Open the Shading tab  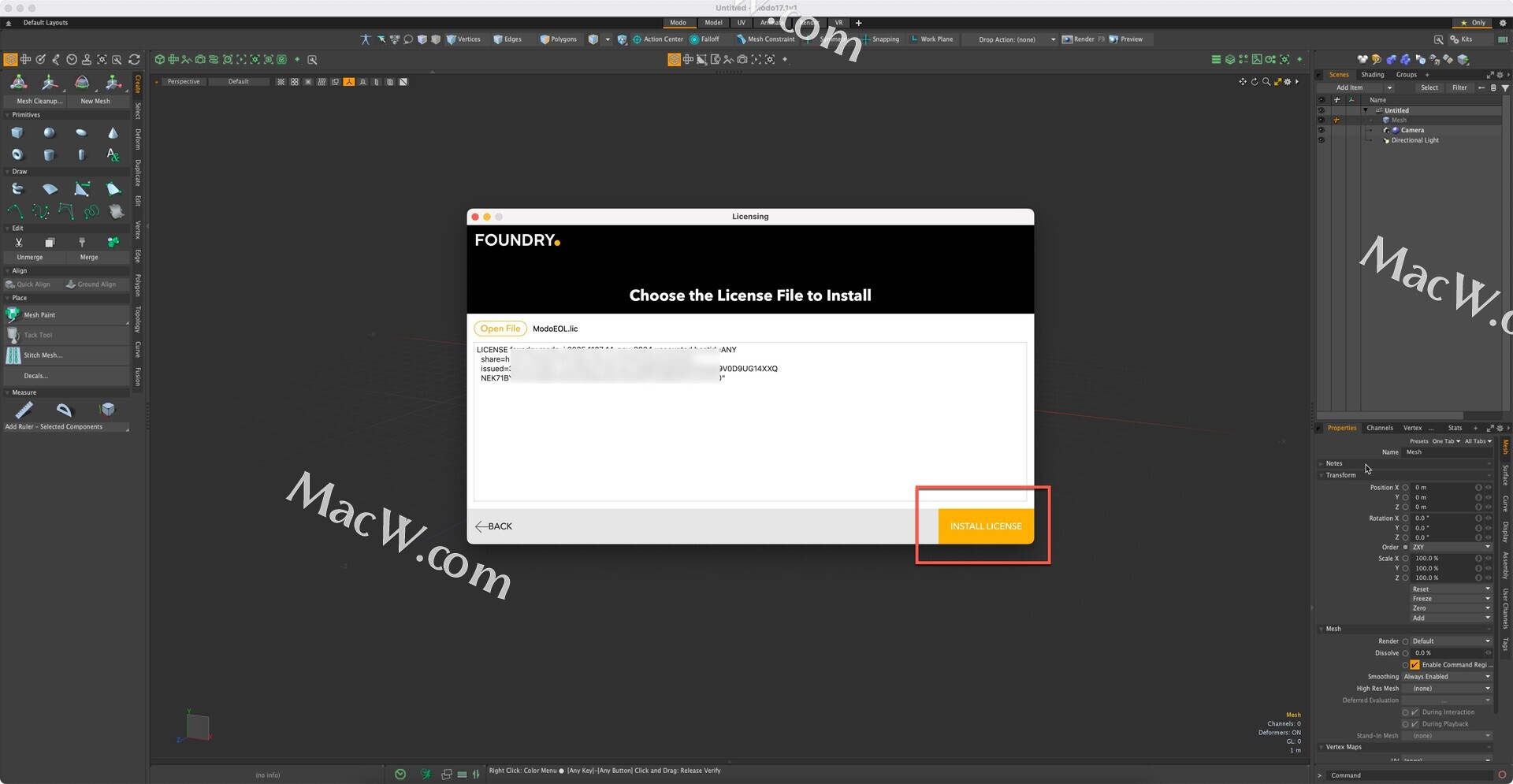point(1373,75)
